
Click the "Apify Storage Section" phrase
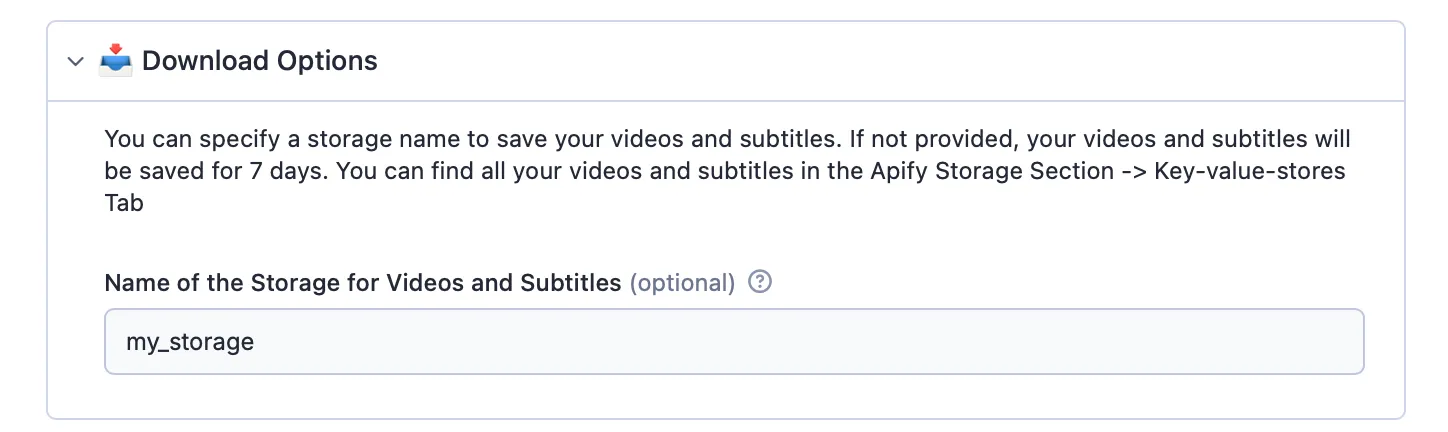(x=1000, y=171)
